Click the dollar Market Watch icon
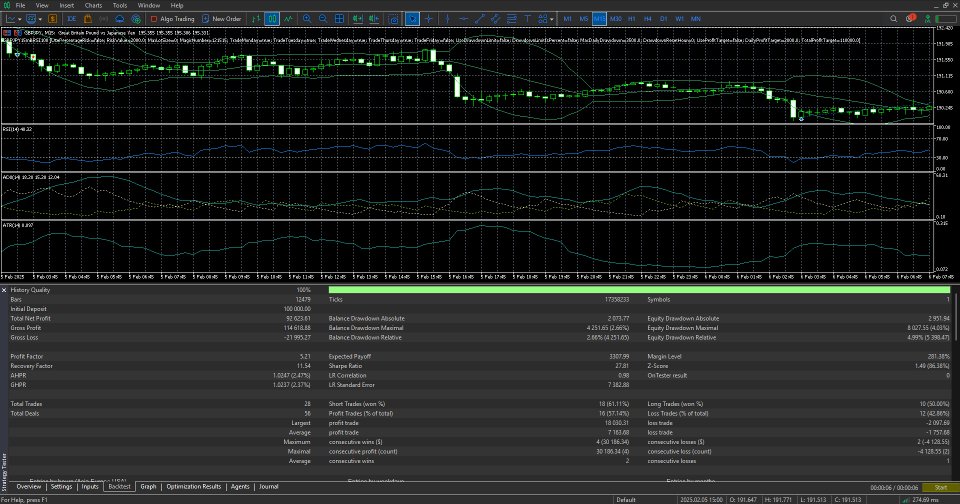The image size is (960, 504). pyautogui.click(x=53, y=19)
